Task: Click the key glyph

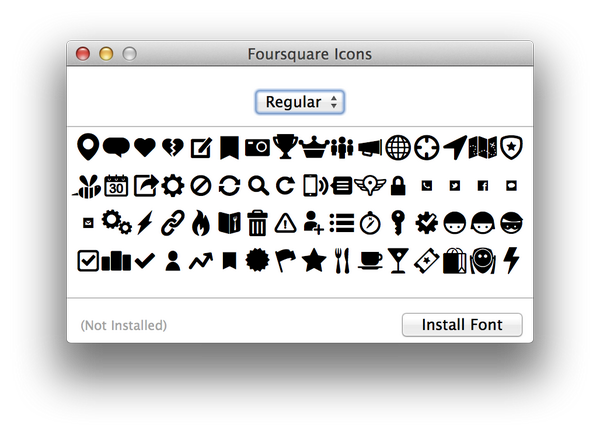Action: [398, 223]
